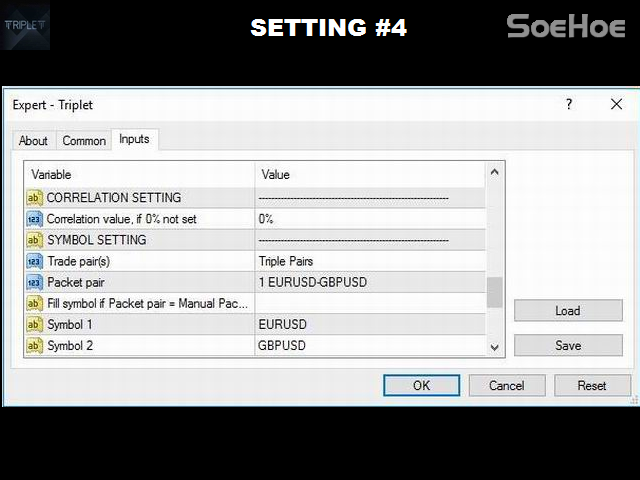Viewport: 640px width, 480px height.
Task: Edit the Symbol 1 value EURUSD
Action: pyautogui.click(x=370, y=324)
